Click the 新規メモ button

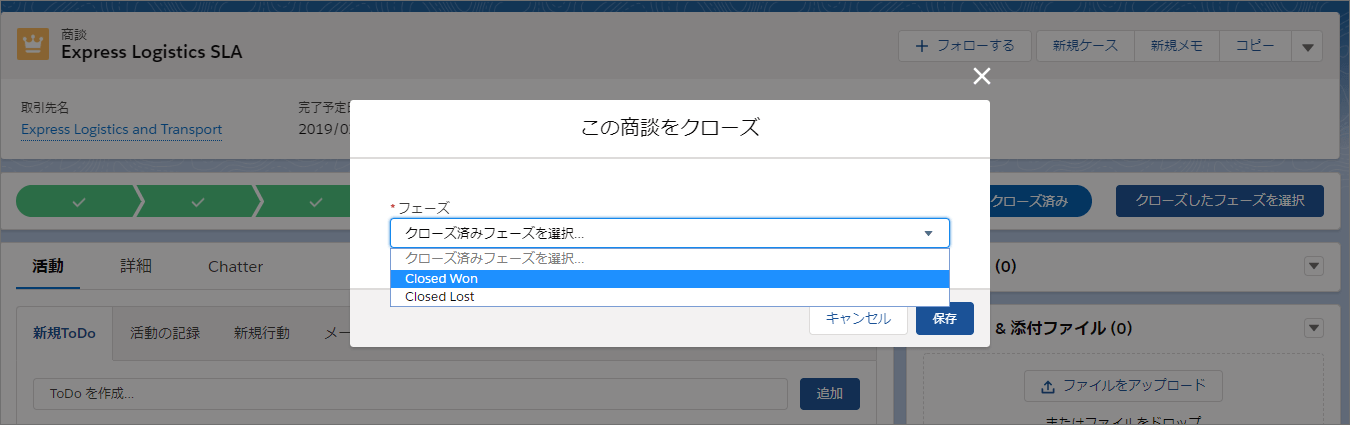tap(1176, 46)
